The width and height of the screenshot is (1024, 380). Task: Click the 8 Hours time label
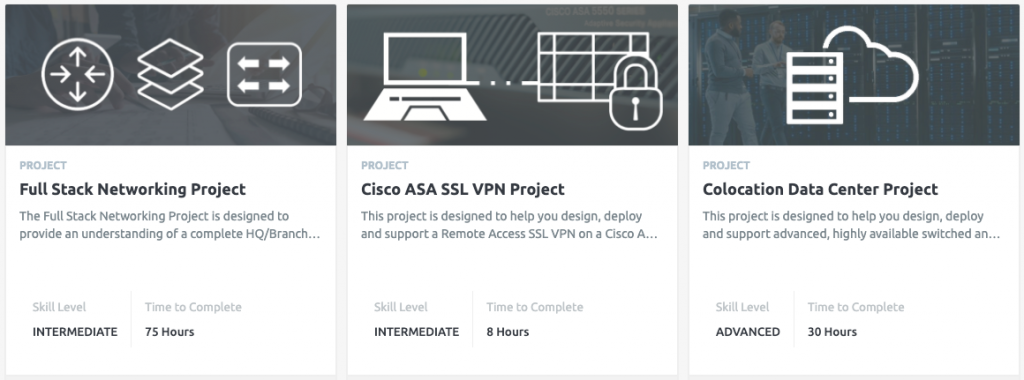pos(507,332)
